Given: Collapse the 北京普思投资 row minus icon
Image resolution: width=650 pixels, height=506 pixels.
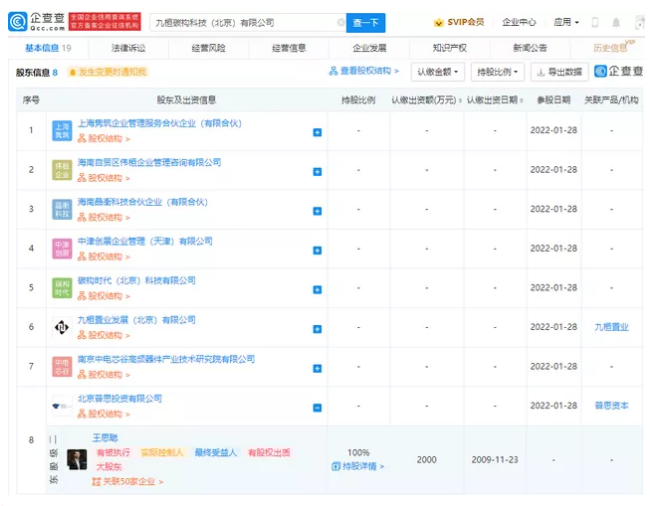Looking at the screenshot, I should pyautogui.click(x=317, y=408).
